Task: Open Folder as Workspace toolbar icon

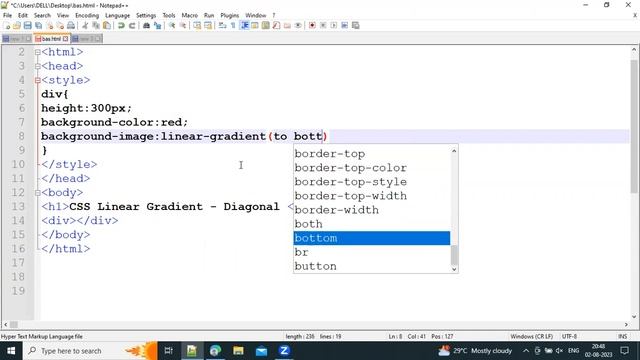Action: 287,25
